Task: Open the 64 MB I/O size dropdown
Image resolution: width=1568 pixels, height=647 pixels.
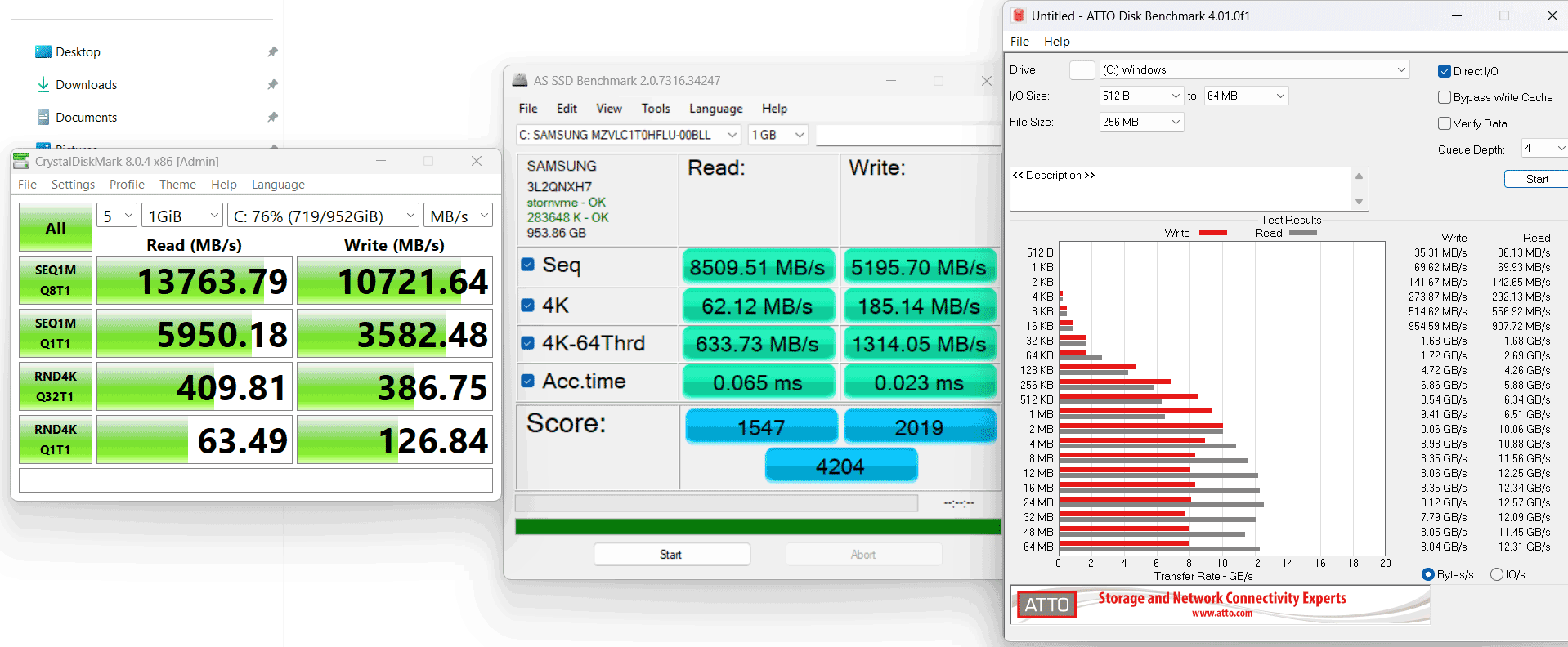Action: tap(1247, 96)
